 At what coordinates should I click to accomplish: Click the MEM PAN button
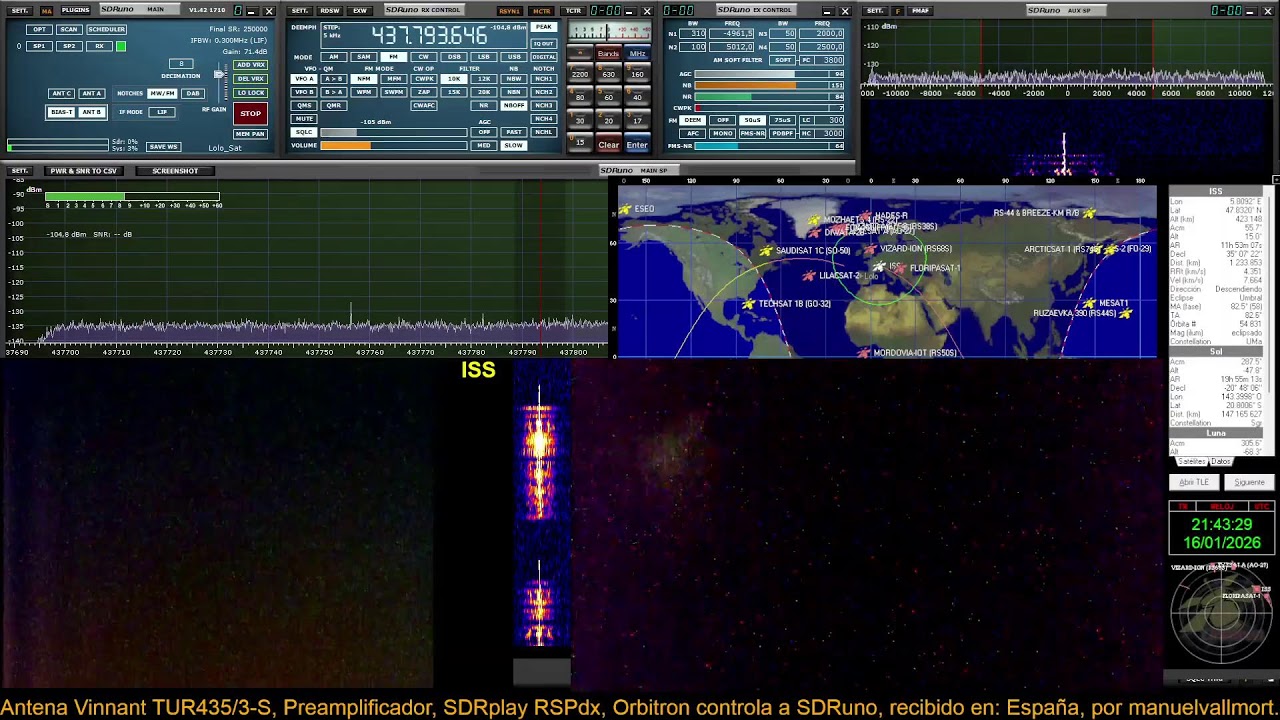tap(250, 134)
